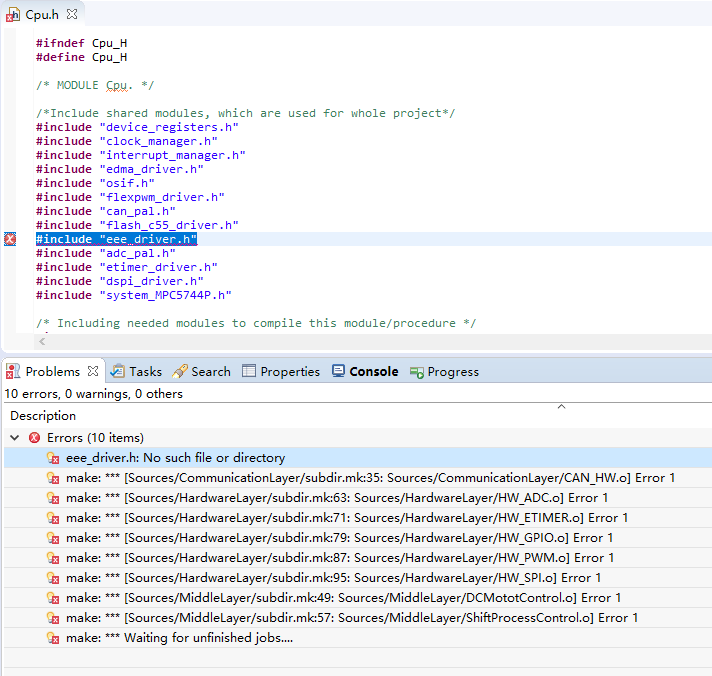Click error icon of HW_ADC.o row
This screenshot has width=712, height=676.
pos(53,498)
